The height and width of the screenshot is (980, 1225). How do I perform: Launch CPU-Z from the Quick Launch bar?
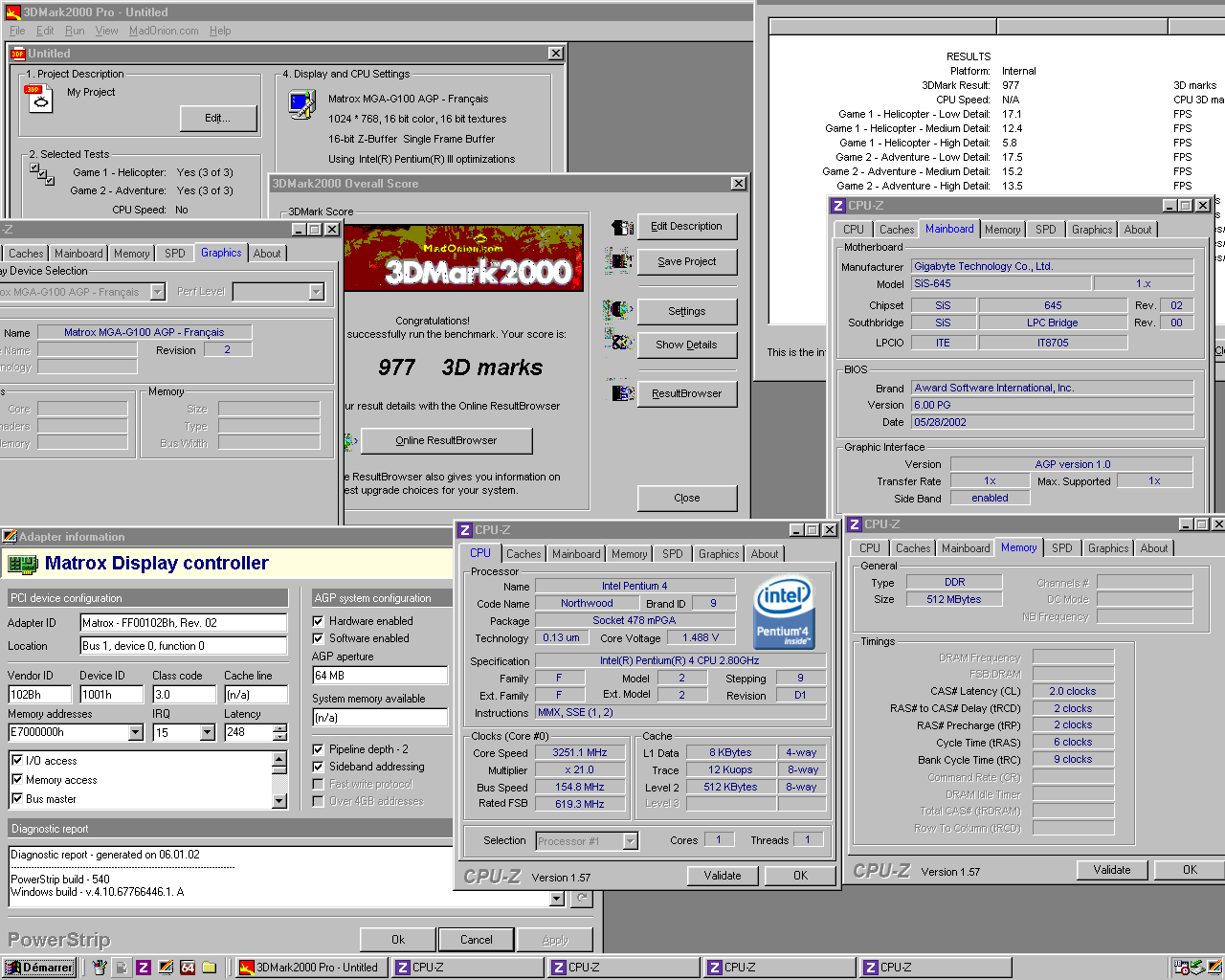click(x=143, y=968)
